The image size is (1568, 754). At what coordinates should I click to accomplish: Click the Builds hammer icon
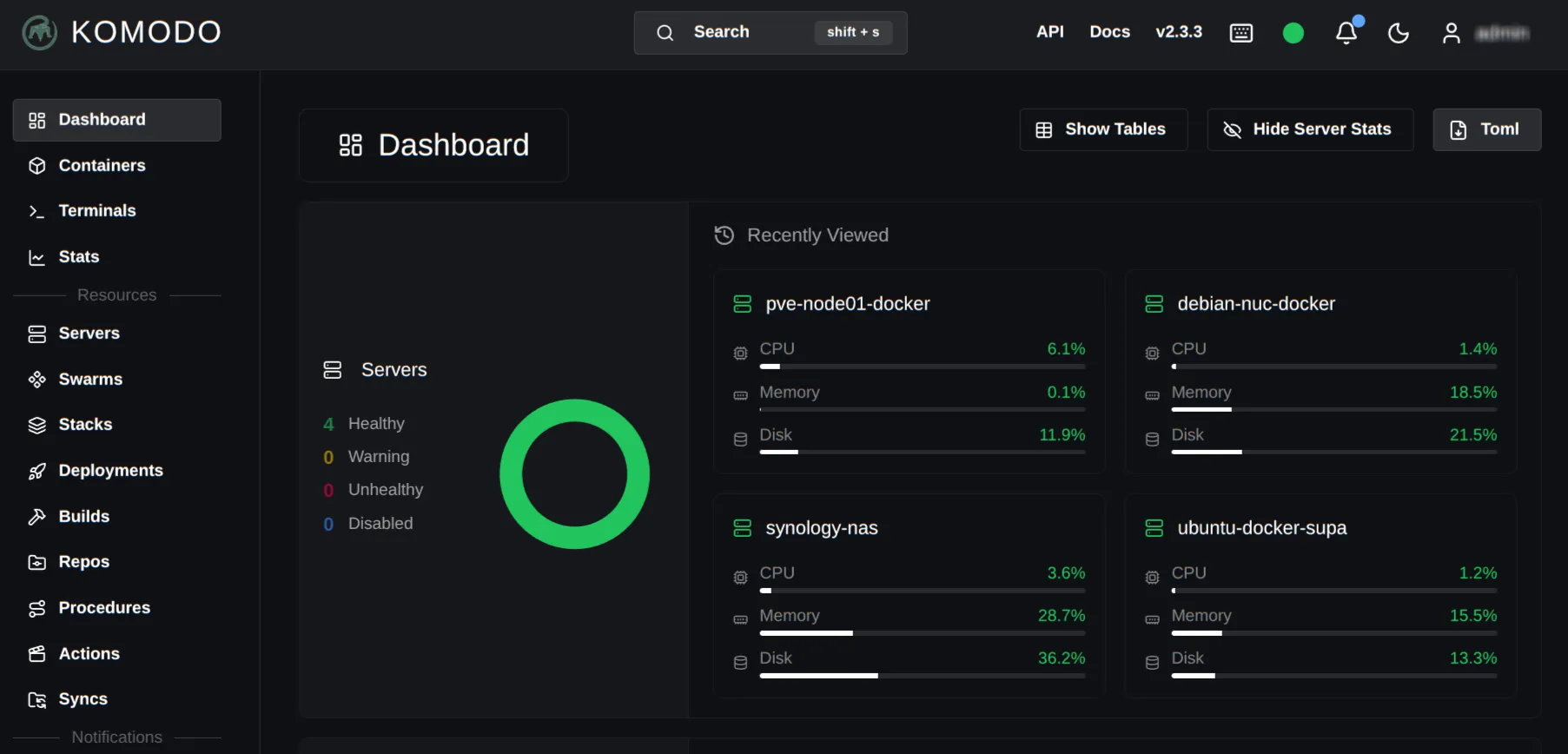click(x=36, y=517)
